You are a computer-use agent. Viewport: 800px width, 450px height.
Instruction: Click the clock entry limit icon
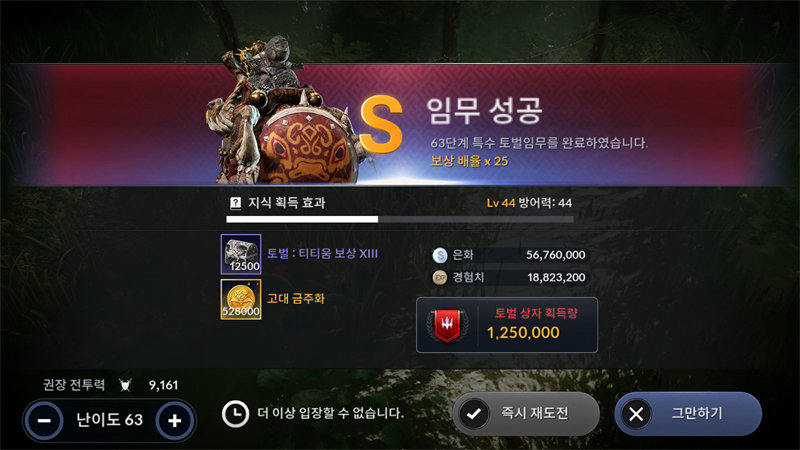235,414
